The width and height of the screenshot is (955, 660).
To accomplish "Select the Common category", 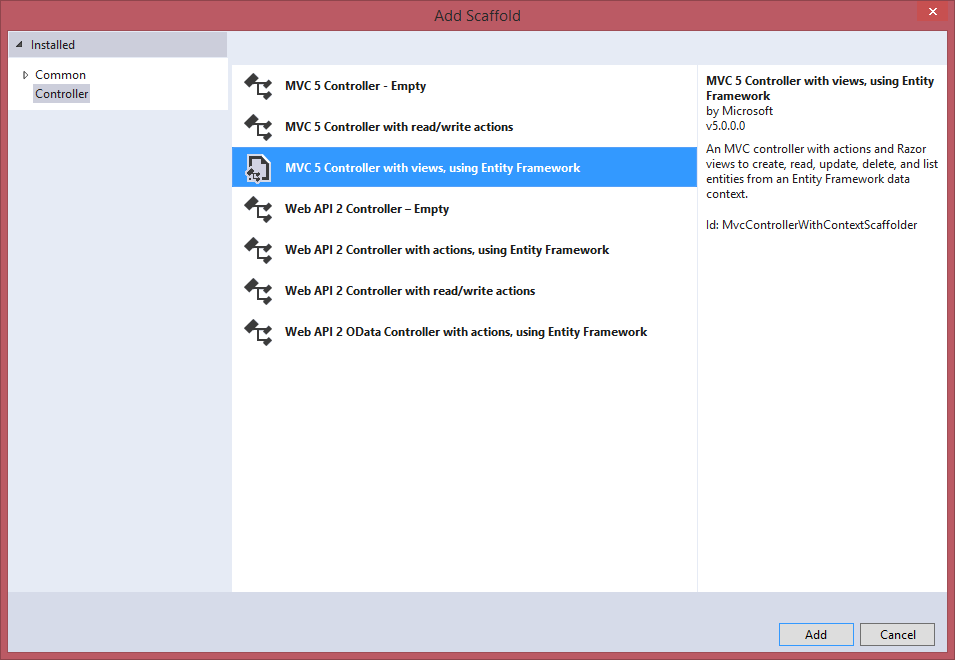I will 60,75.
